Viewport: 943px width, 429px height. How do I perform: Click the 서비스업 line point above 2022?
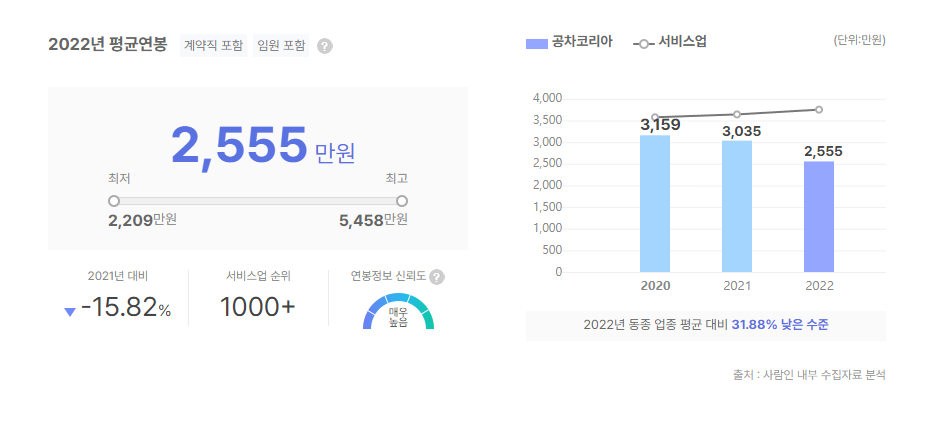point(819,110)
